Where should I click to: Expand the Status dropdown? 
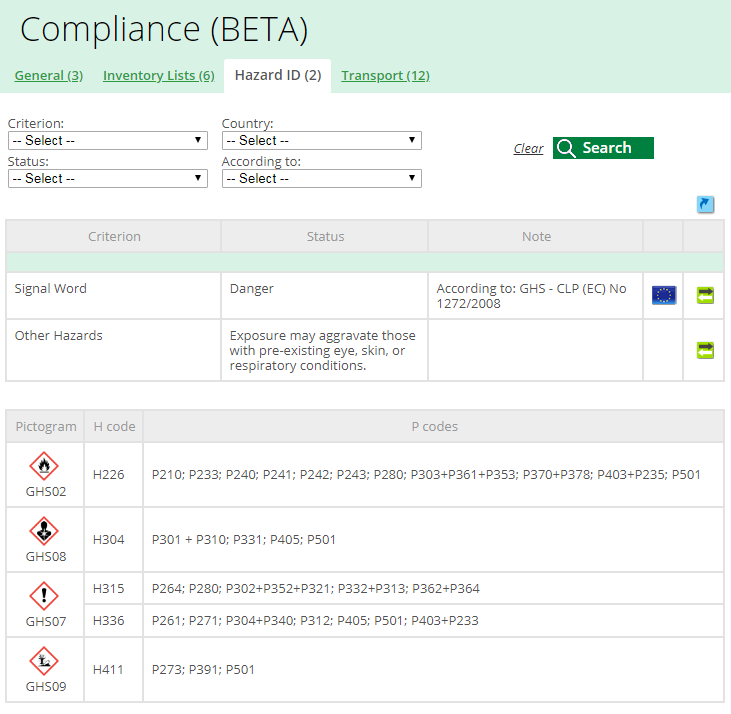click(108, 179)
